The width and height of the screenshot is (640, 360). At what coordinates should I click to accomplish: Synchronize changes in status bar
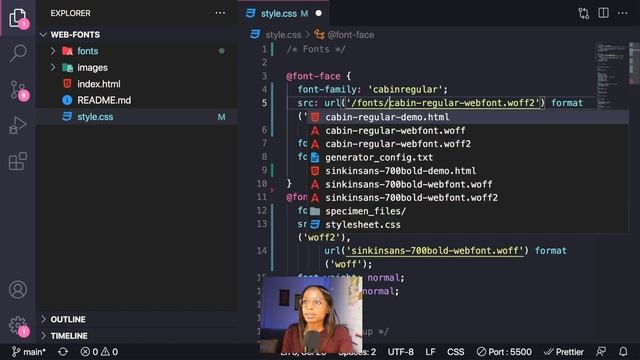[63, 351]
